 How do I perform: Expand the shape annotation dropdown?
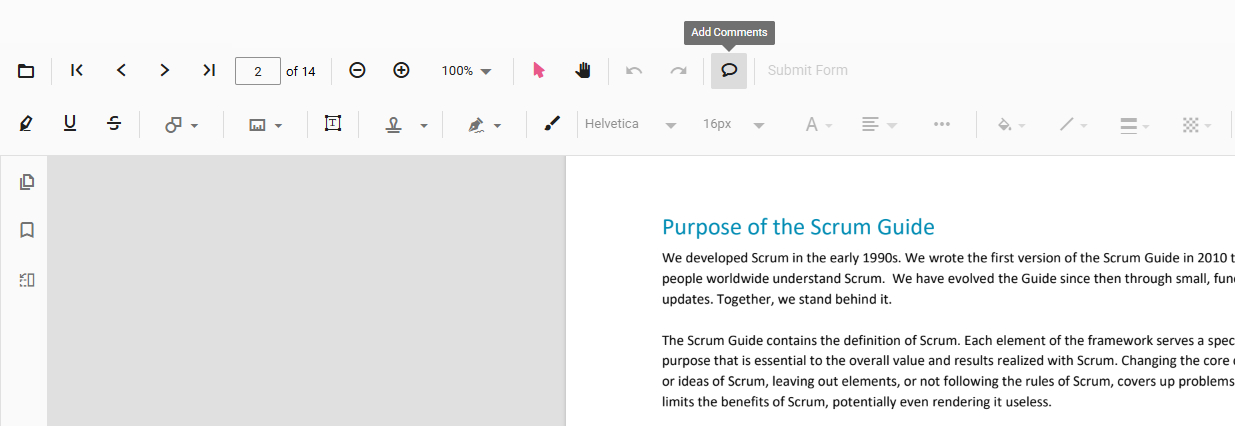pos(181,125)
